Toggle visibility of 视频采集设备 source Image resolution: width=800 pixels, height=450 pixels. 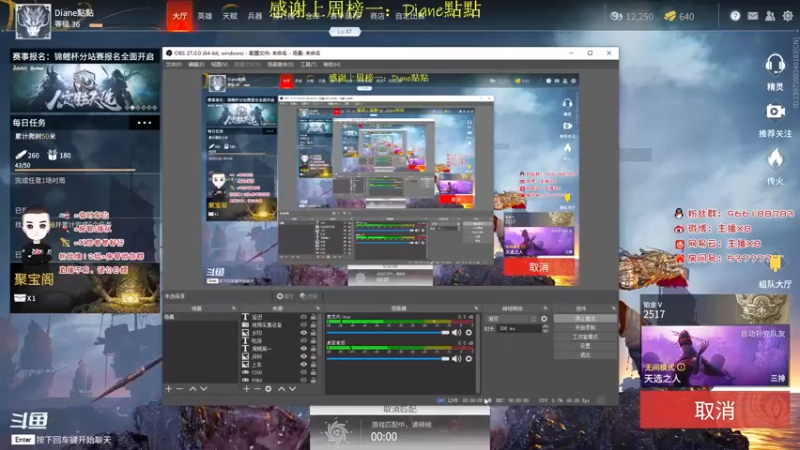304,324
